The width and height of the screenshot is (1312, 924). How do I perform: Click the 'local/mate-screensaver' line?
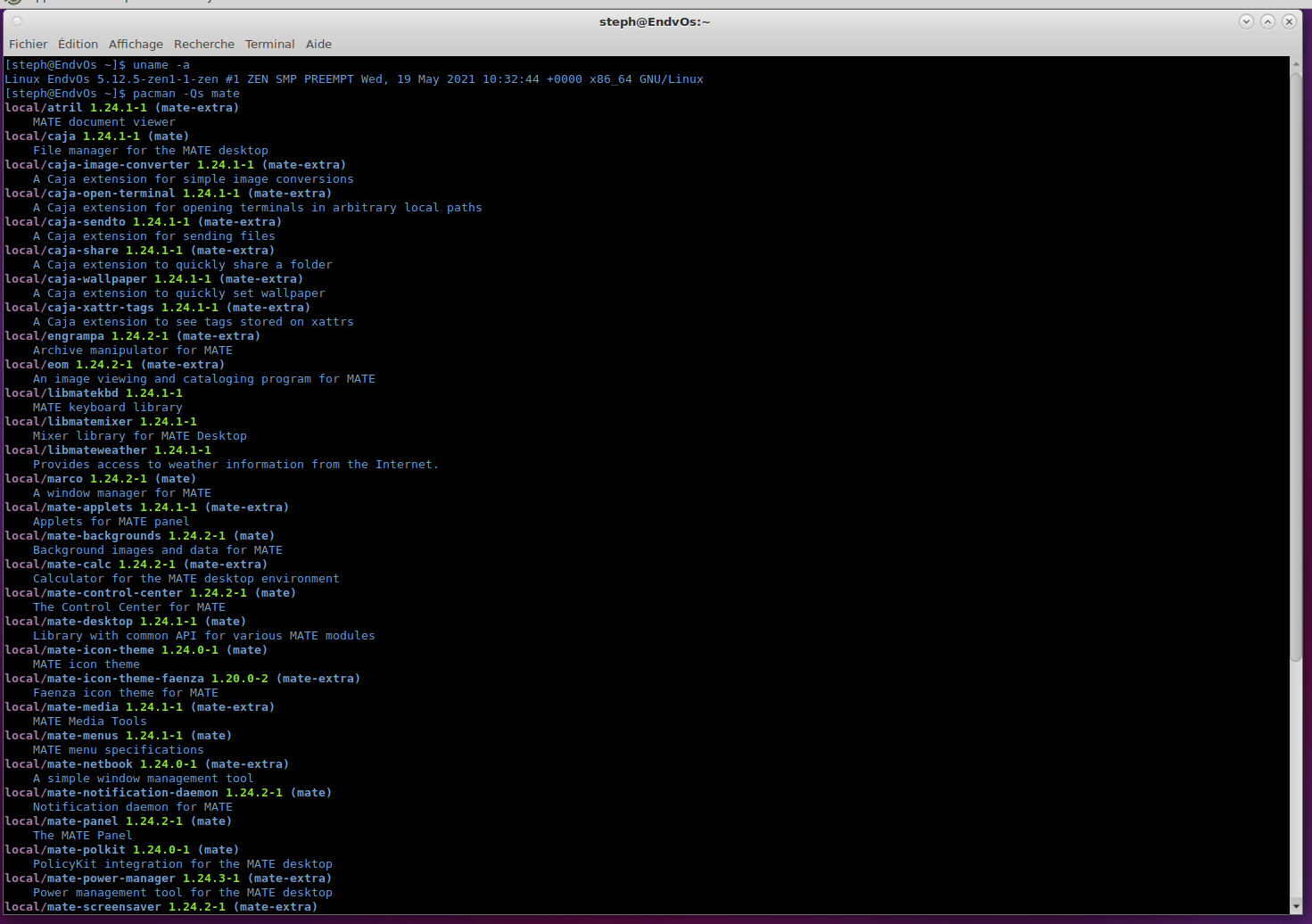(x=161, y=907)
